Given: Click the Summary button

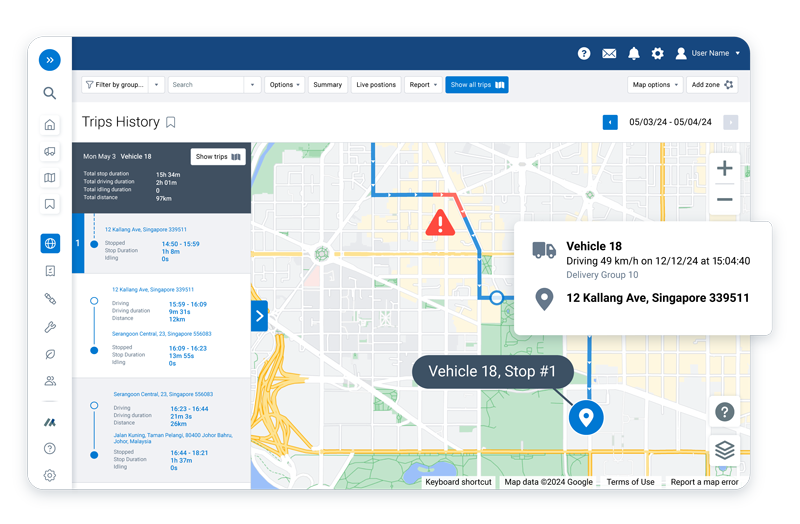Looking at the screenshot, I should tap(327, 85).
